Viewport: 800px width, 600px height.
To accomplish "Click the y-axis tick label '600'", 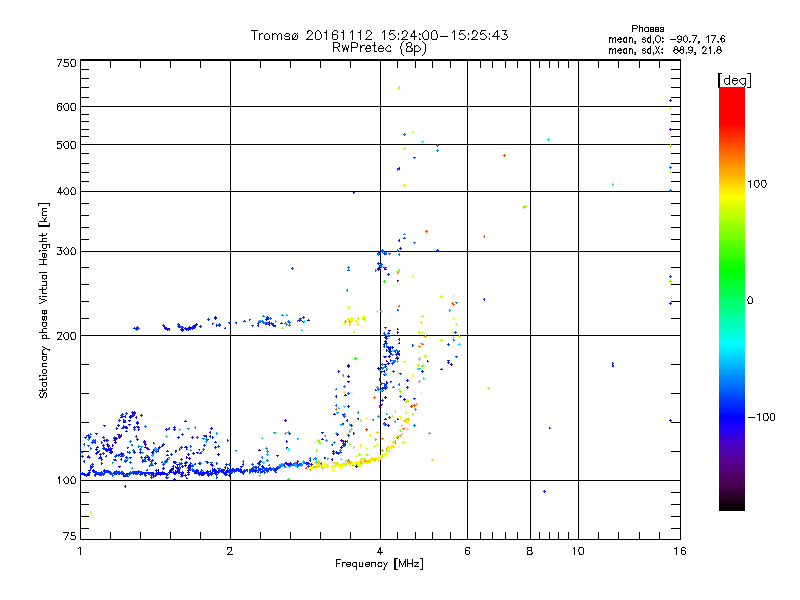I will pyautogui.click(x=66, y=107).
